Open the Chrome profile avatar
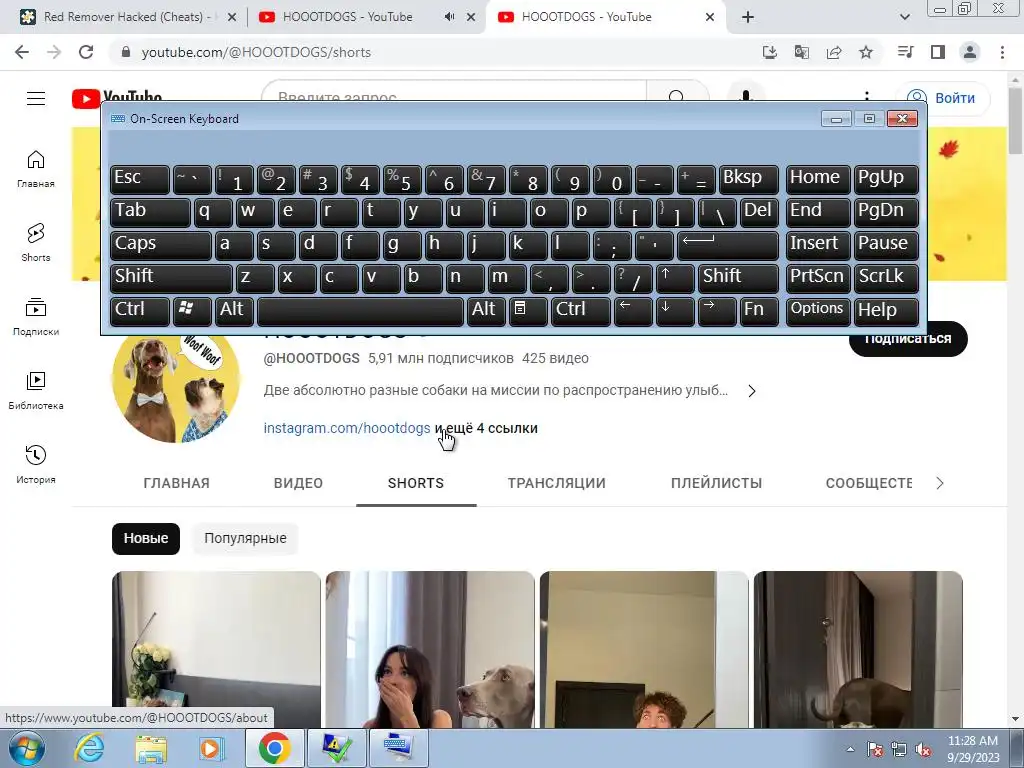Image resolution: width=1024 pixels, height=768 pixels. point(970,52)
